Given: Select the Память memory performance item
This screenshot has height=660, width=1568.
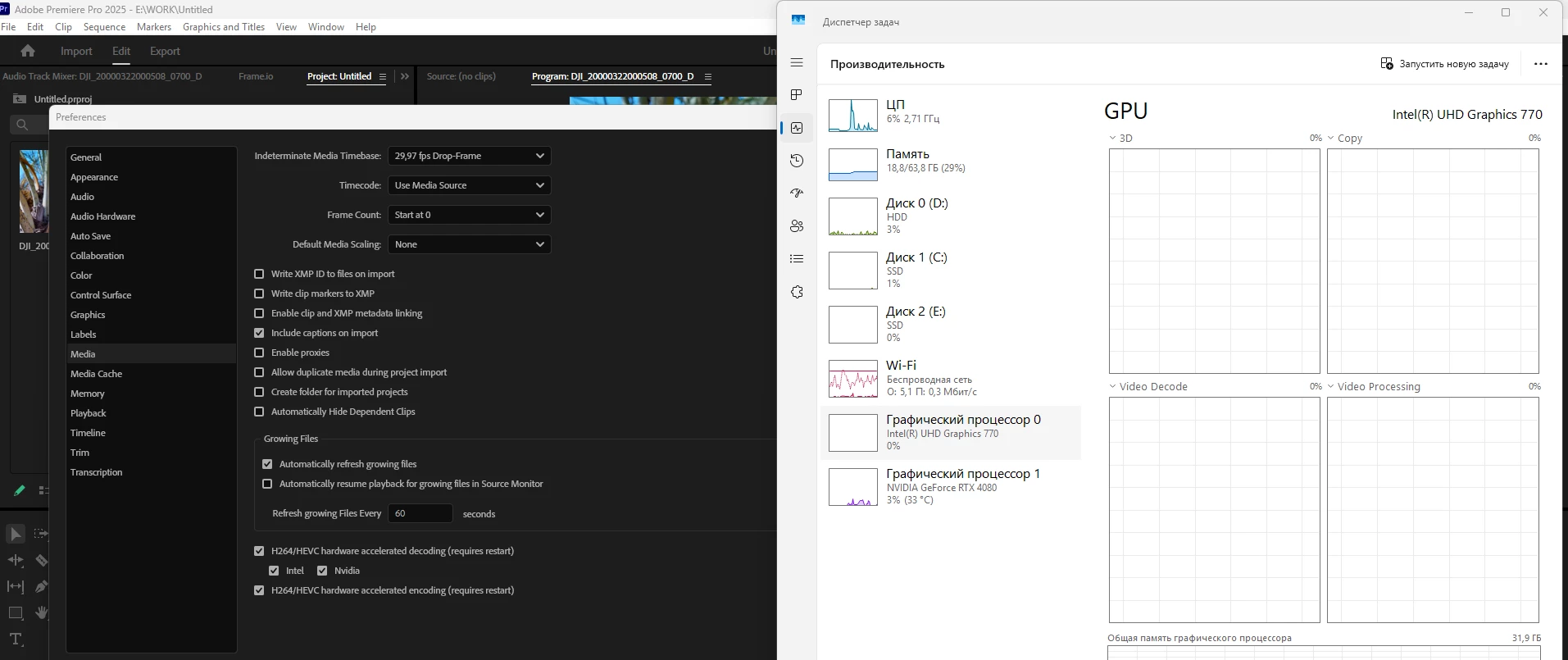Looking at the screenshot, I should (x=951, y=165).
